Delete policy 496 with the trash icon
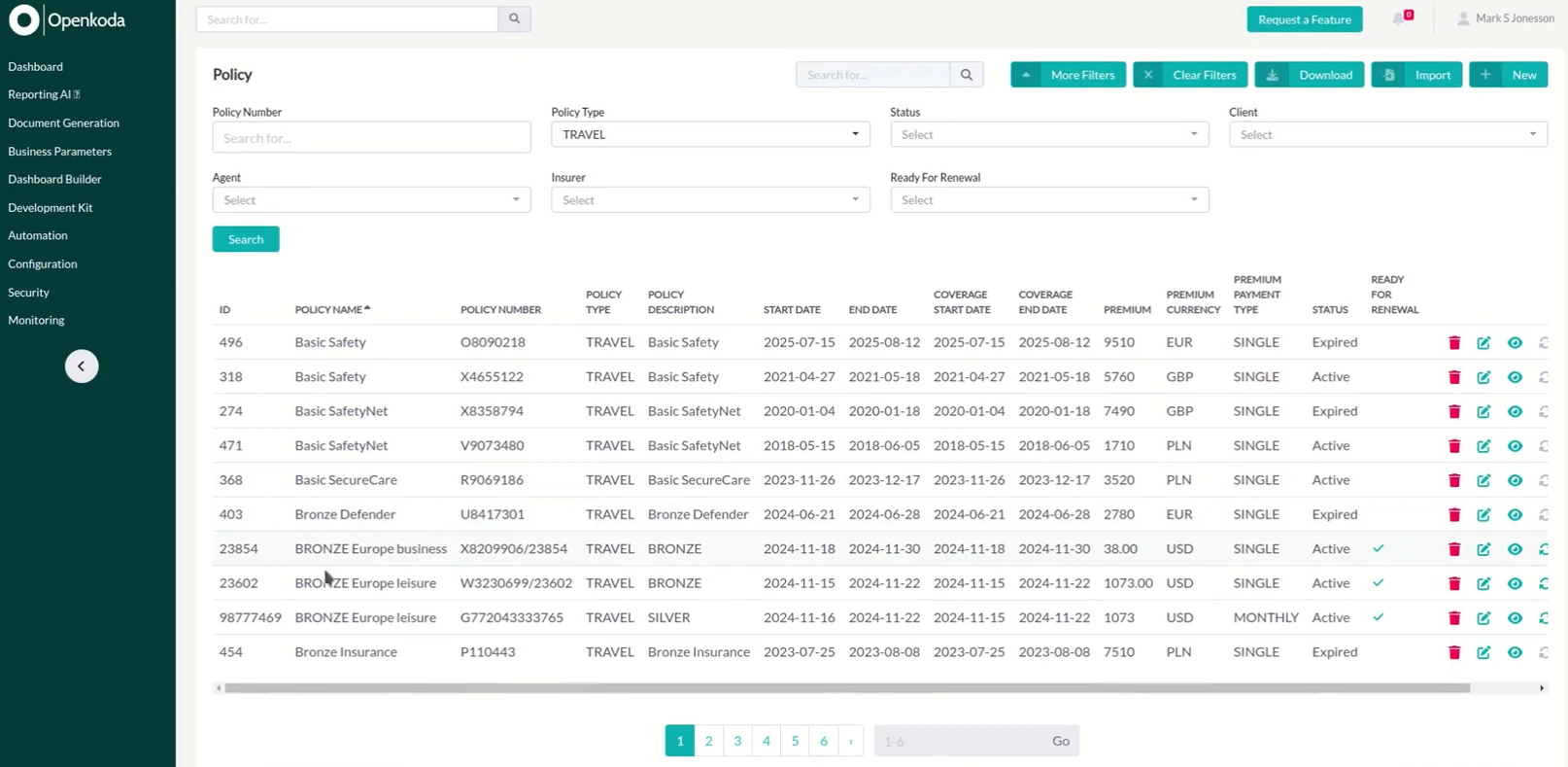The width and height of the screenshot is (1568, 767). click(1454, 342)
